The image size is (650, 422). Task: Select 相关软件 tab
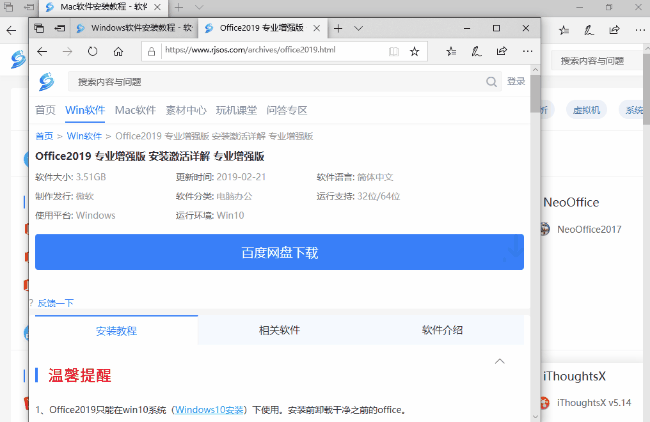coord(279,330)
